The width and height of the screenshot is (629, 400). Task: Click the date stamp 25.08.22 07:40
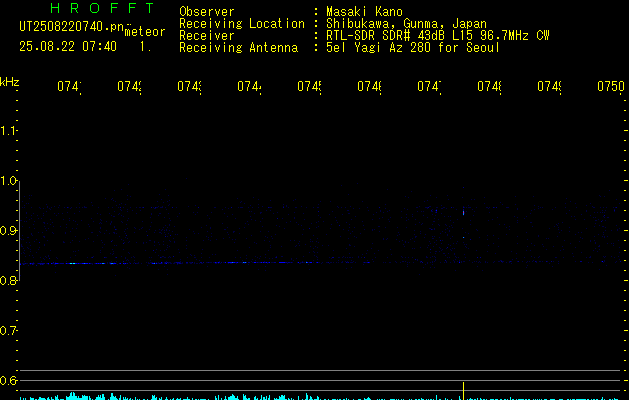68,47
